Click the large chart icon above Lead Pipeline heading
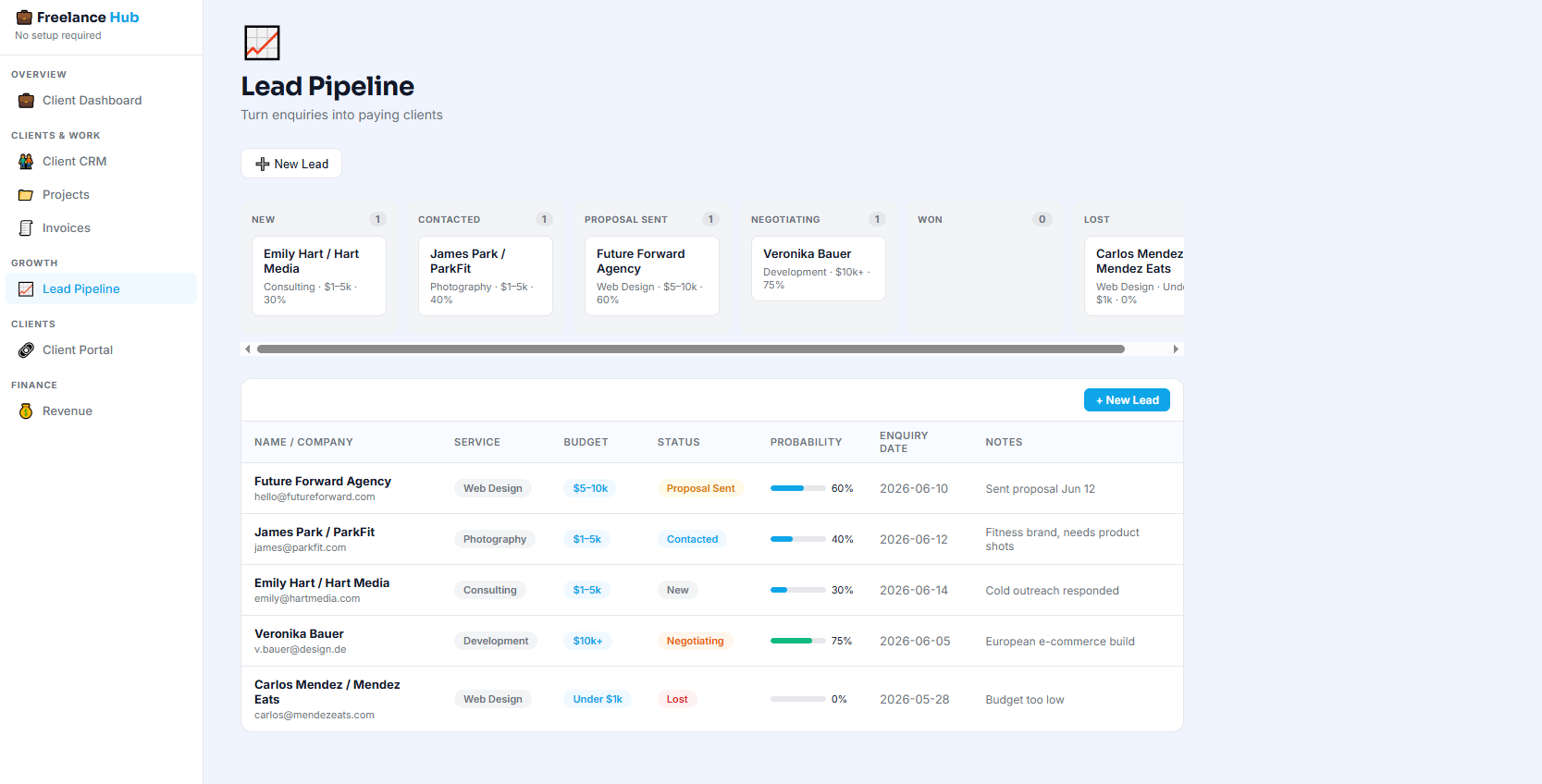Viewport: 1542px width, 784px height. click(x=262, y=43)
